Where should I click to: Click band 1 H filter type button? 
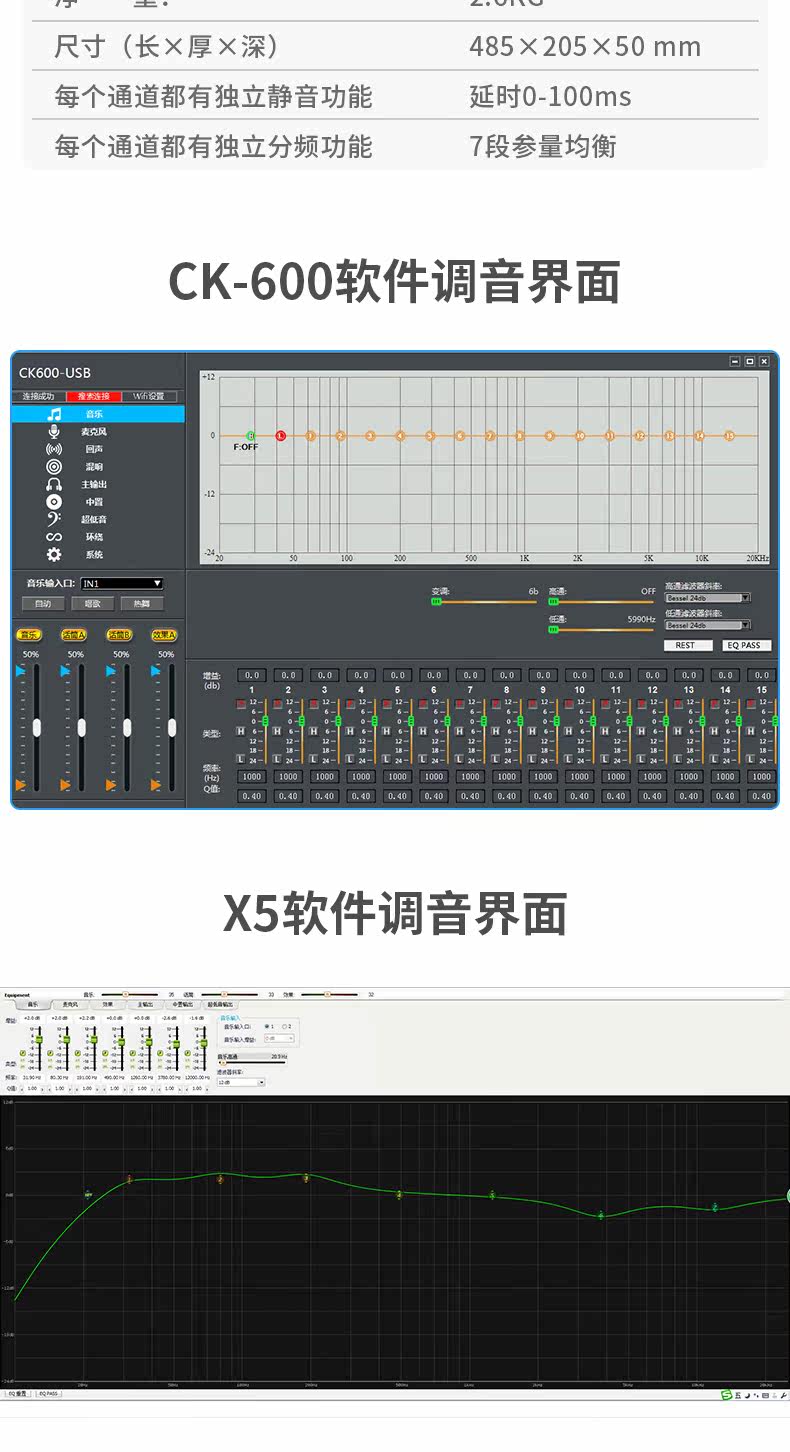point(240,731)
